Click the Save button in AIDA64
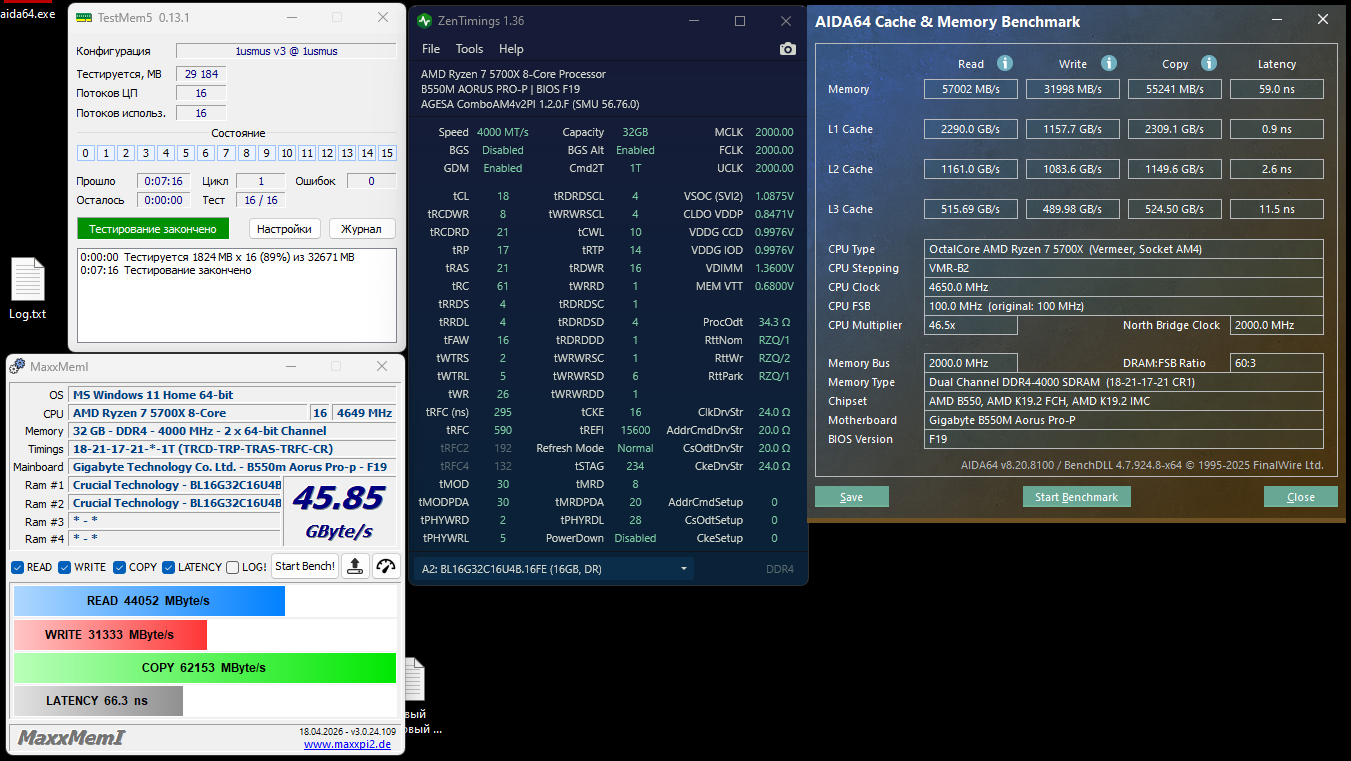 [852, 497]
